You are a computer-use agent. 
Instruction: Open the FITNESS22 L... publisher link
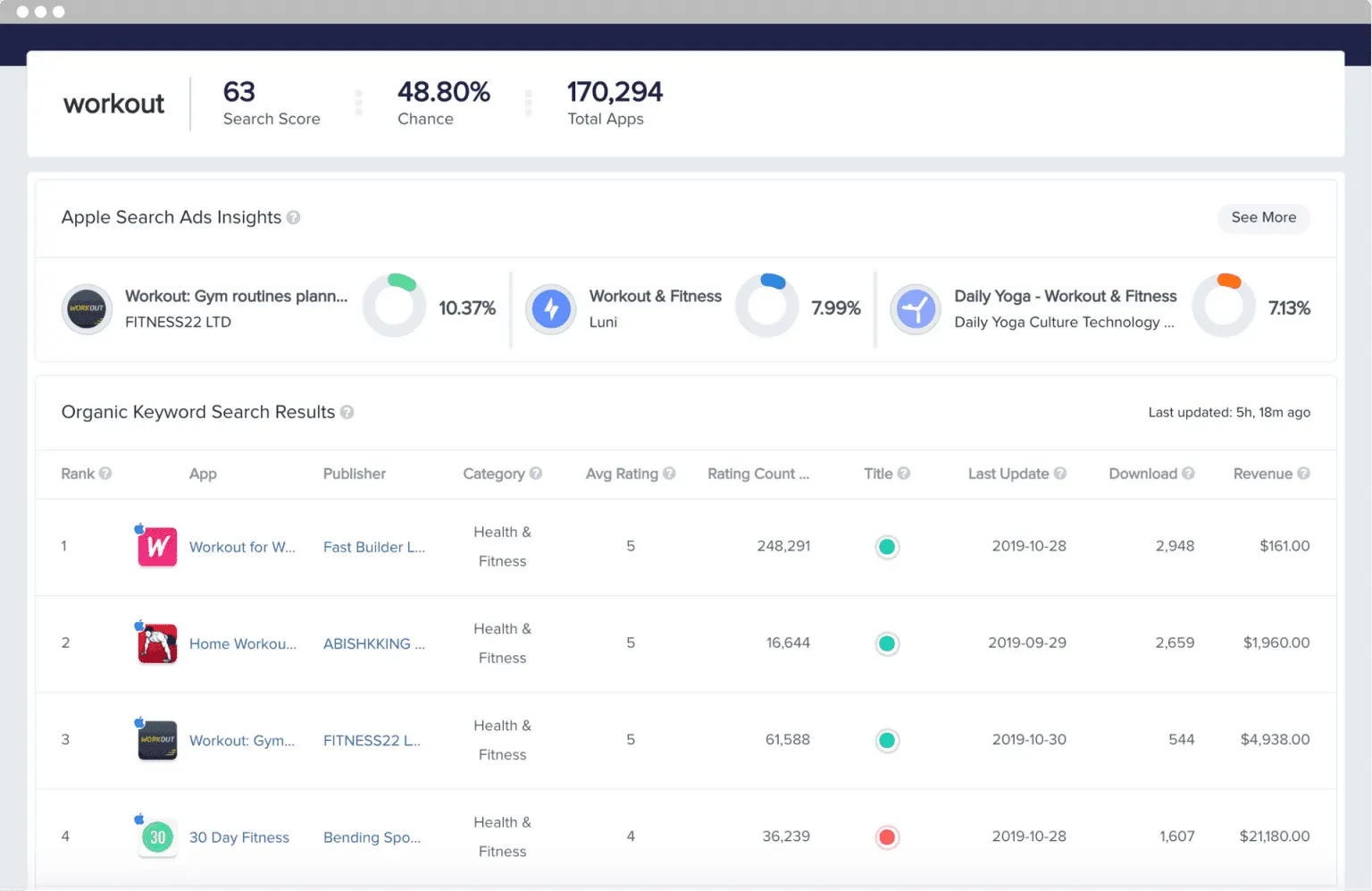pyautogui.click(x=372, y=740)
